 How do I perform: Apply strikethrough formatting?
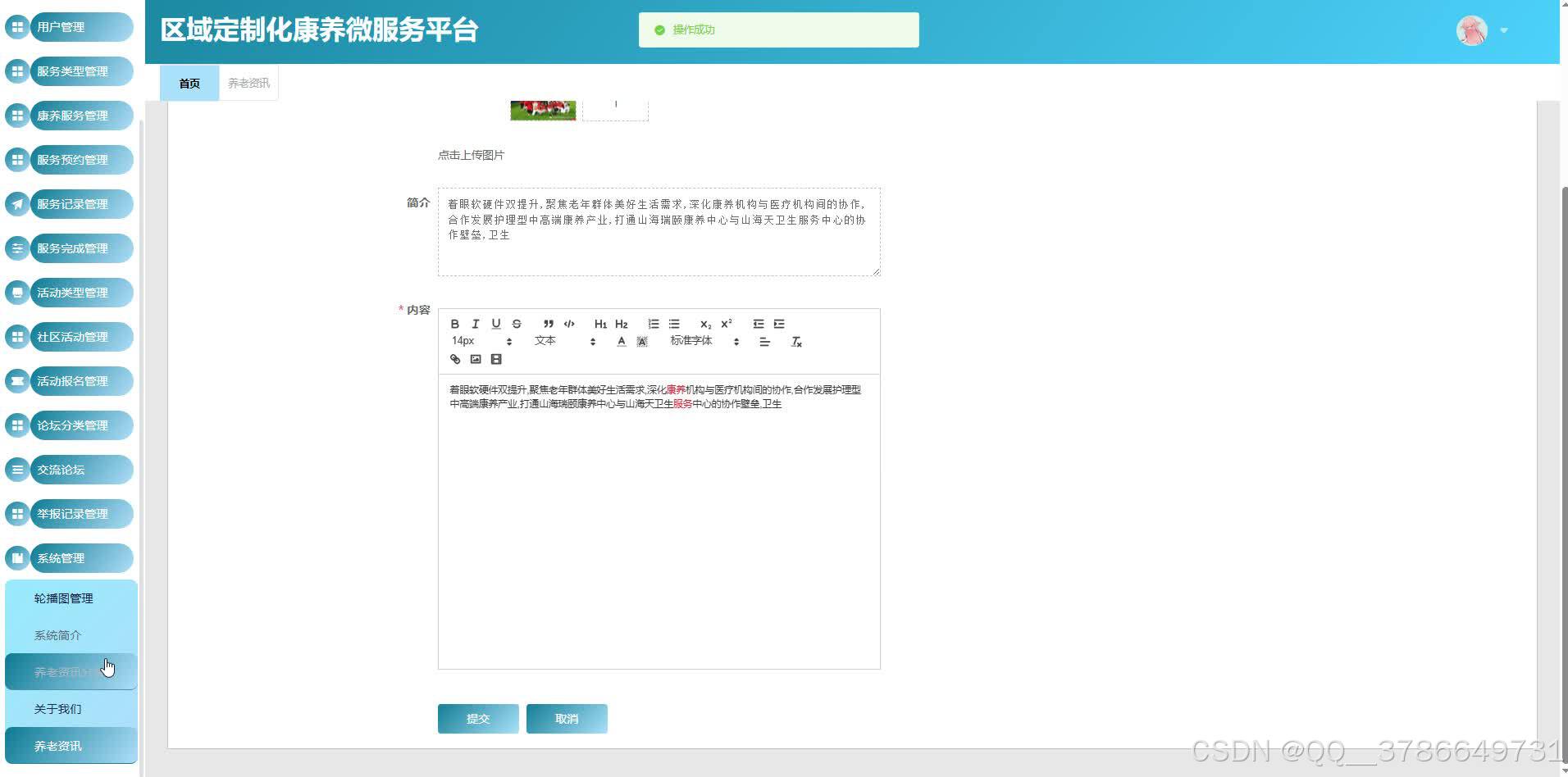(x=517, y=324)
